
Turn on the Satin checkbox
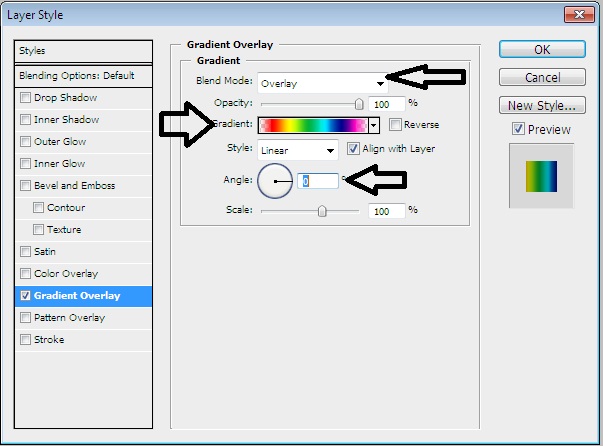click(x=25, y=251)
